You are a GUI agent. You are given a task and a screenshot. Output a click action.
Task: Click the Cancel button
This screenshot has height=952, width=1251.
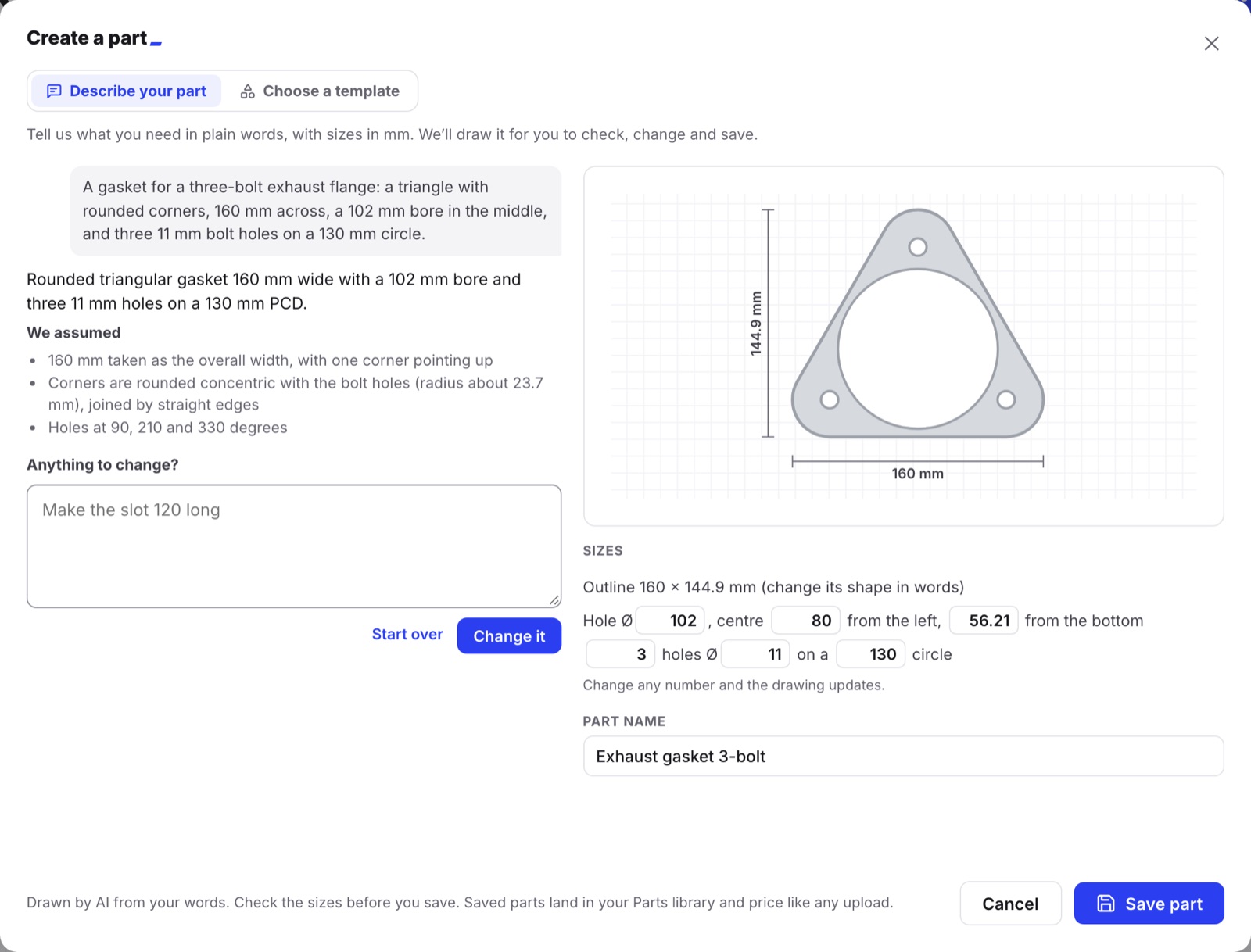coord(1010,904)
